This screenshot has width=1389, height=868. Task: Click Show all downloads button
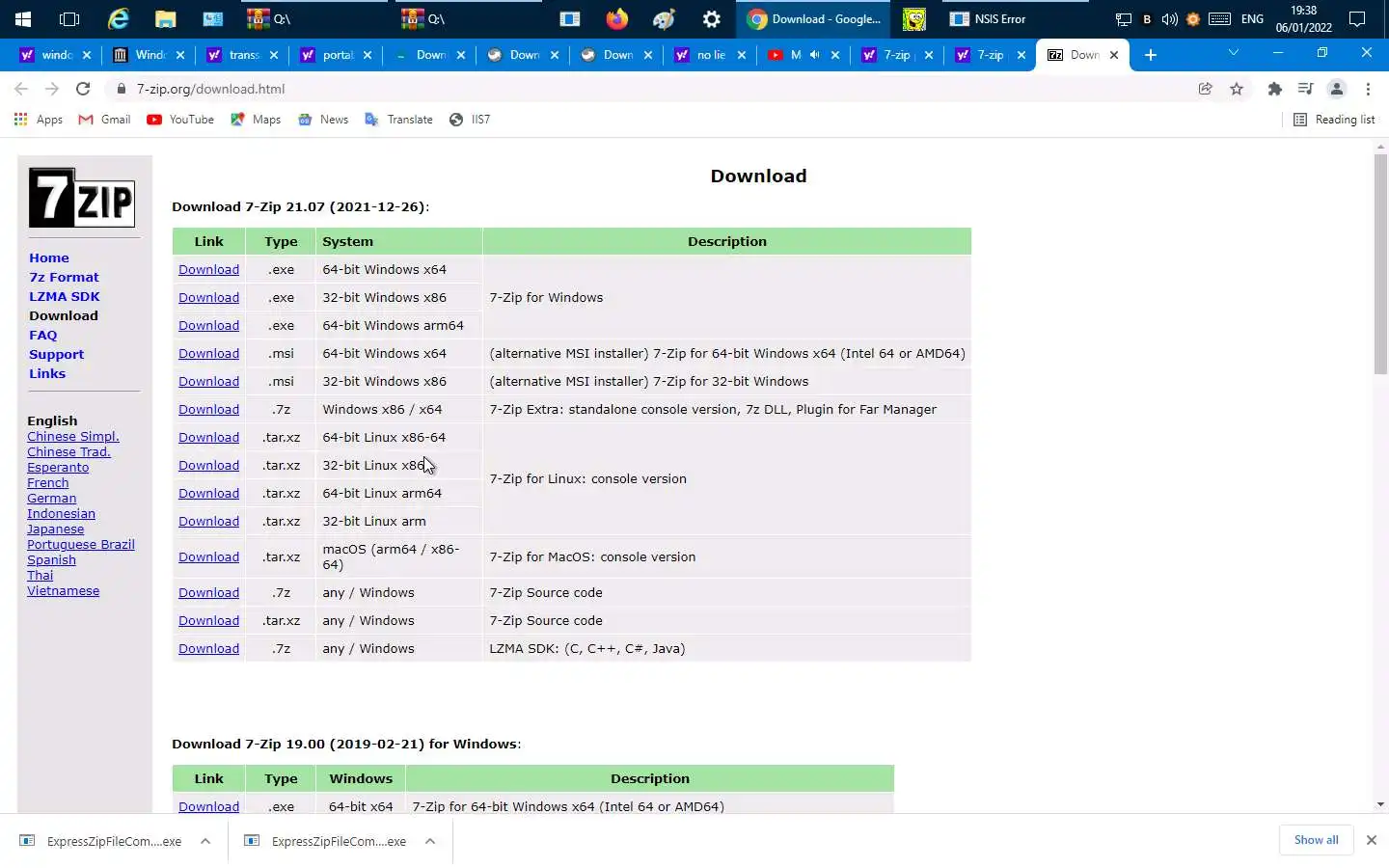tap(1316, 840)
